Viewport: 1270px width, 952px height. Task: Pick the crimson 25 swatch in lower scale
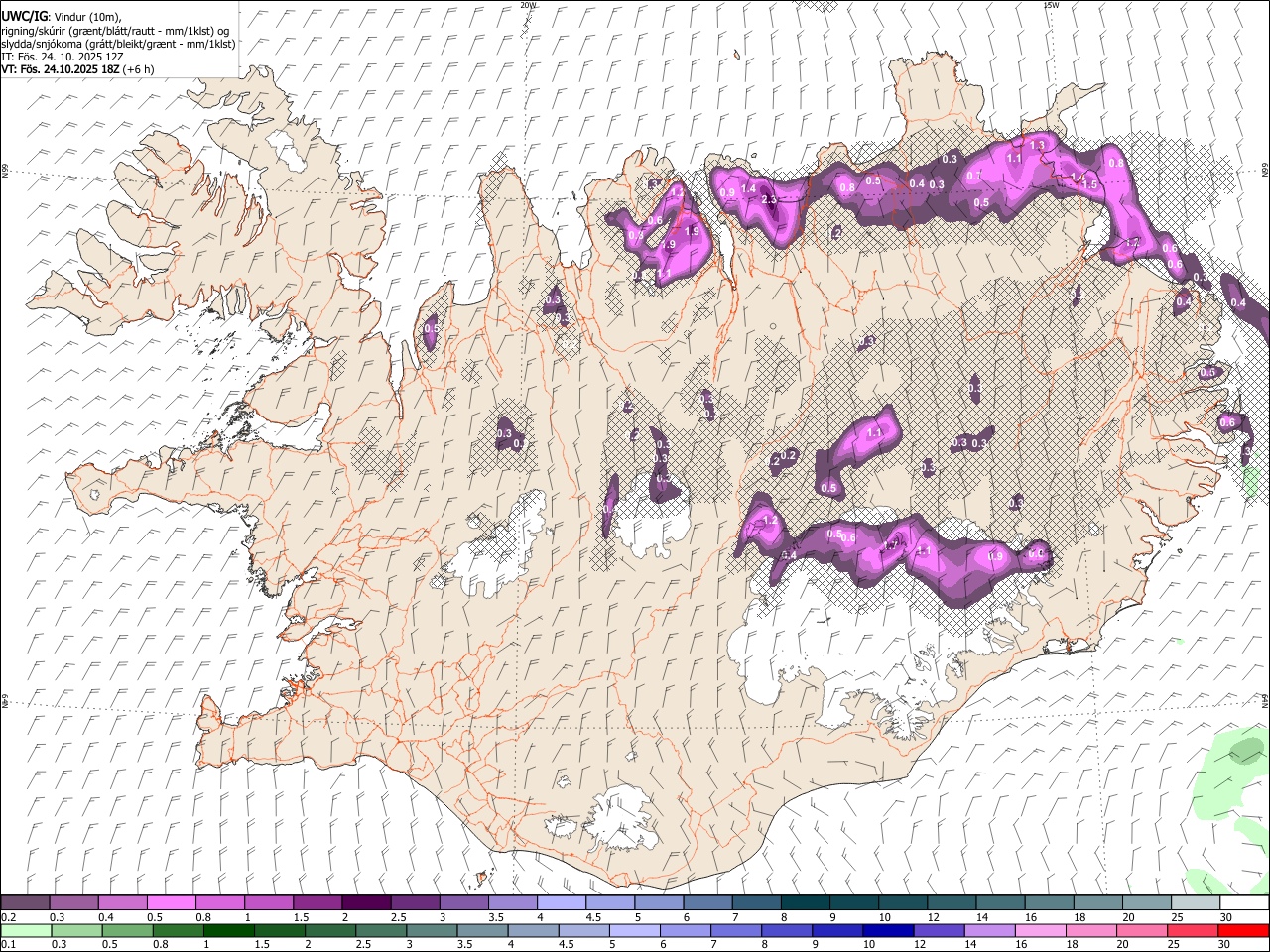click(x=1193, y=930)
